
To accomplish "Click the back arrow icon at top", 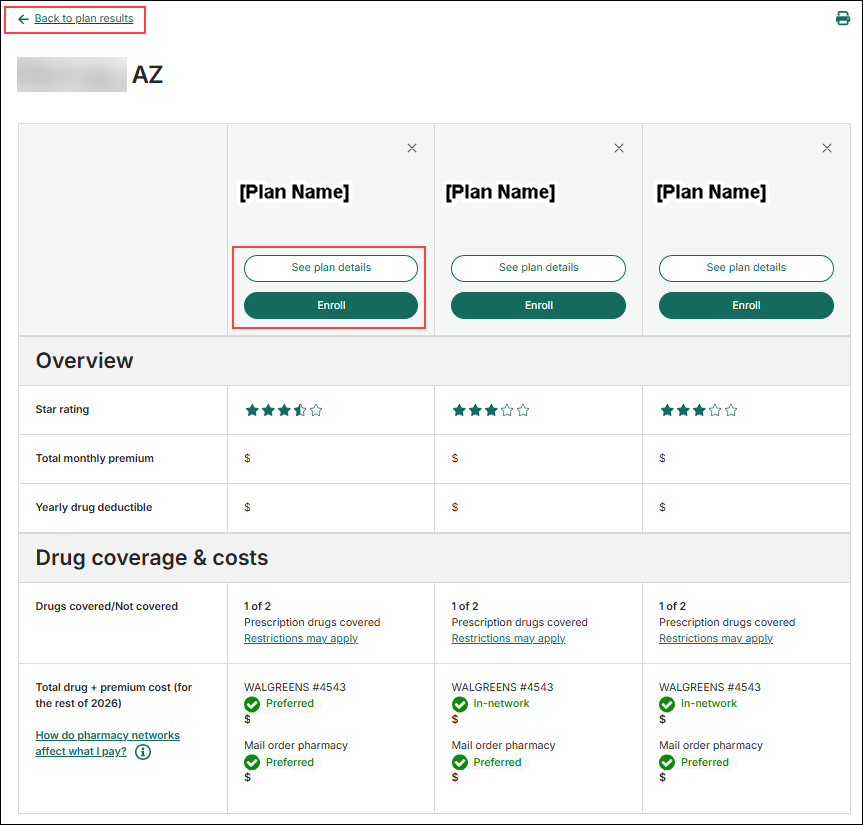I will pos(23,19).
